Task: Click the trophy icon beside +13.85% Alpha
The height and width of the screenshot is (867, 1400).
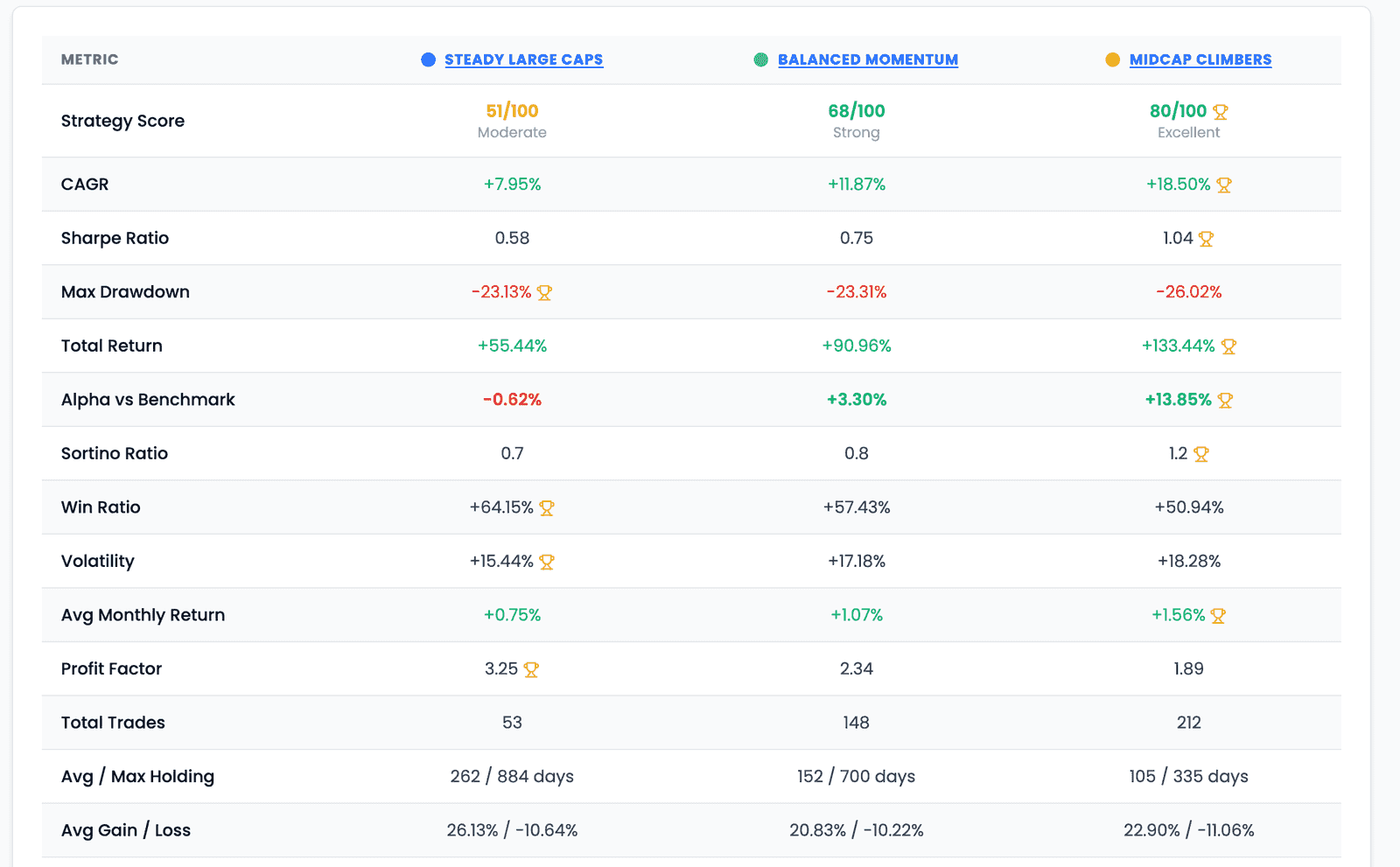Action: coord(1225,401)
